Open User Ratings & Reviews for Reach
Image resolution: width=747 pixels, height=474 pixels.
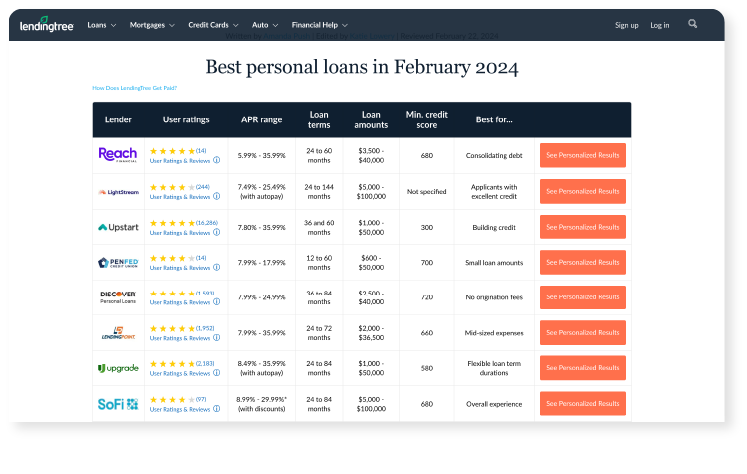tap(180, 161)
